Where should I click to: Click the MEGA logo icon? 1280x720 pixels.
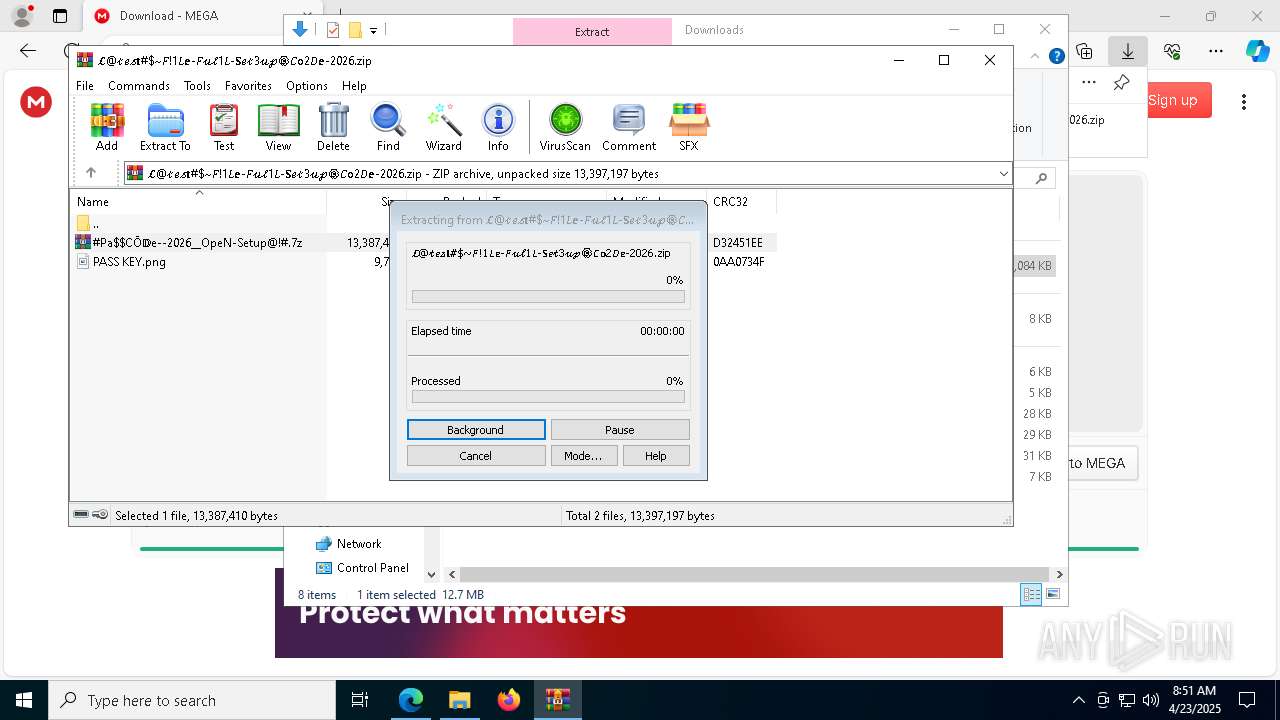(x=36, y=101)
